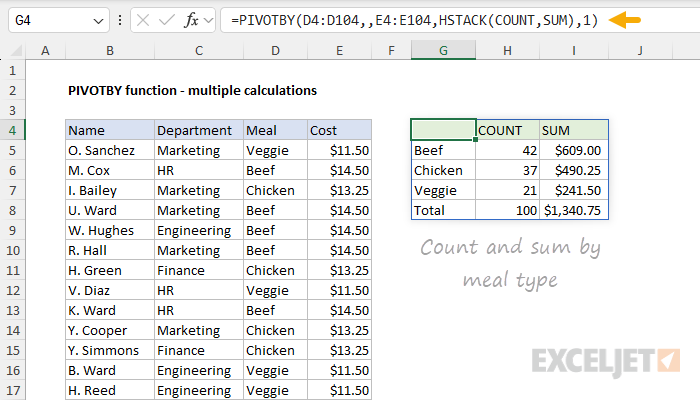Click the Insert Function fx icon
This screenshot has height=400, width=700.
click(x=192, y=20)
